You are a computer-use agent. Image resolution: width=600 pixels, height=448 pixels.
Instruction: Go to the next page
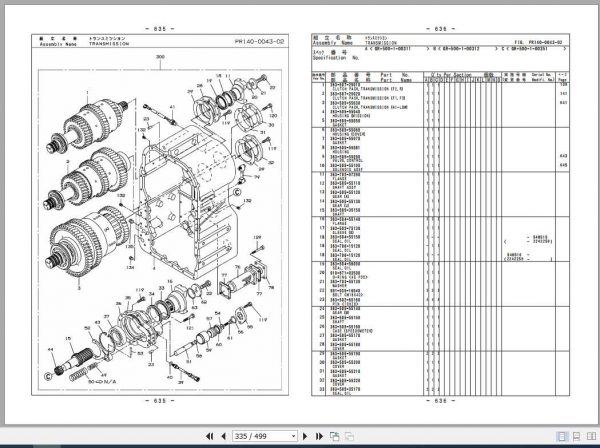(305, 436)
